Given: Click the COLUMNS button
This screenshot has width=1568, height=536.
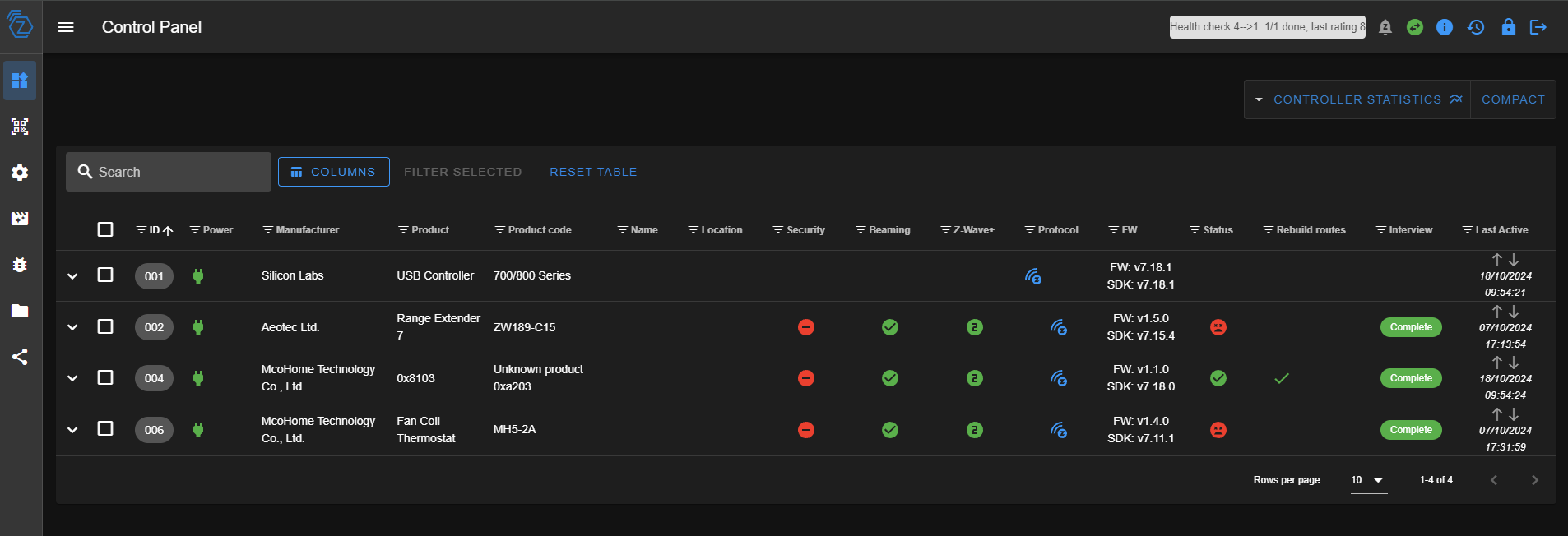Looking at the screenshot, I should coord(333,172).
